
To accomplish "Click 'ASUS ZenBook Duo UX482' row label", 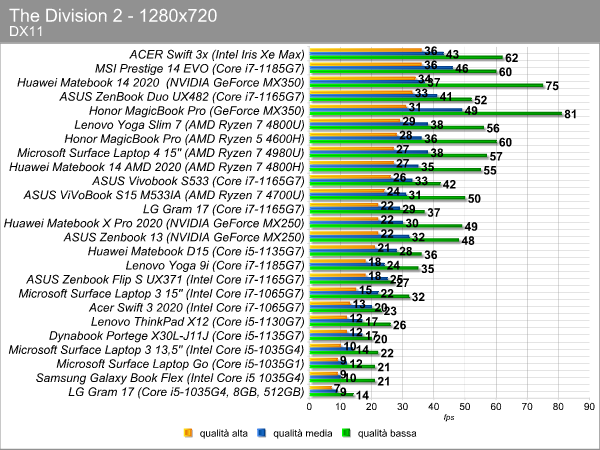I will point(182,97).
